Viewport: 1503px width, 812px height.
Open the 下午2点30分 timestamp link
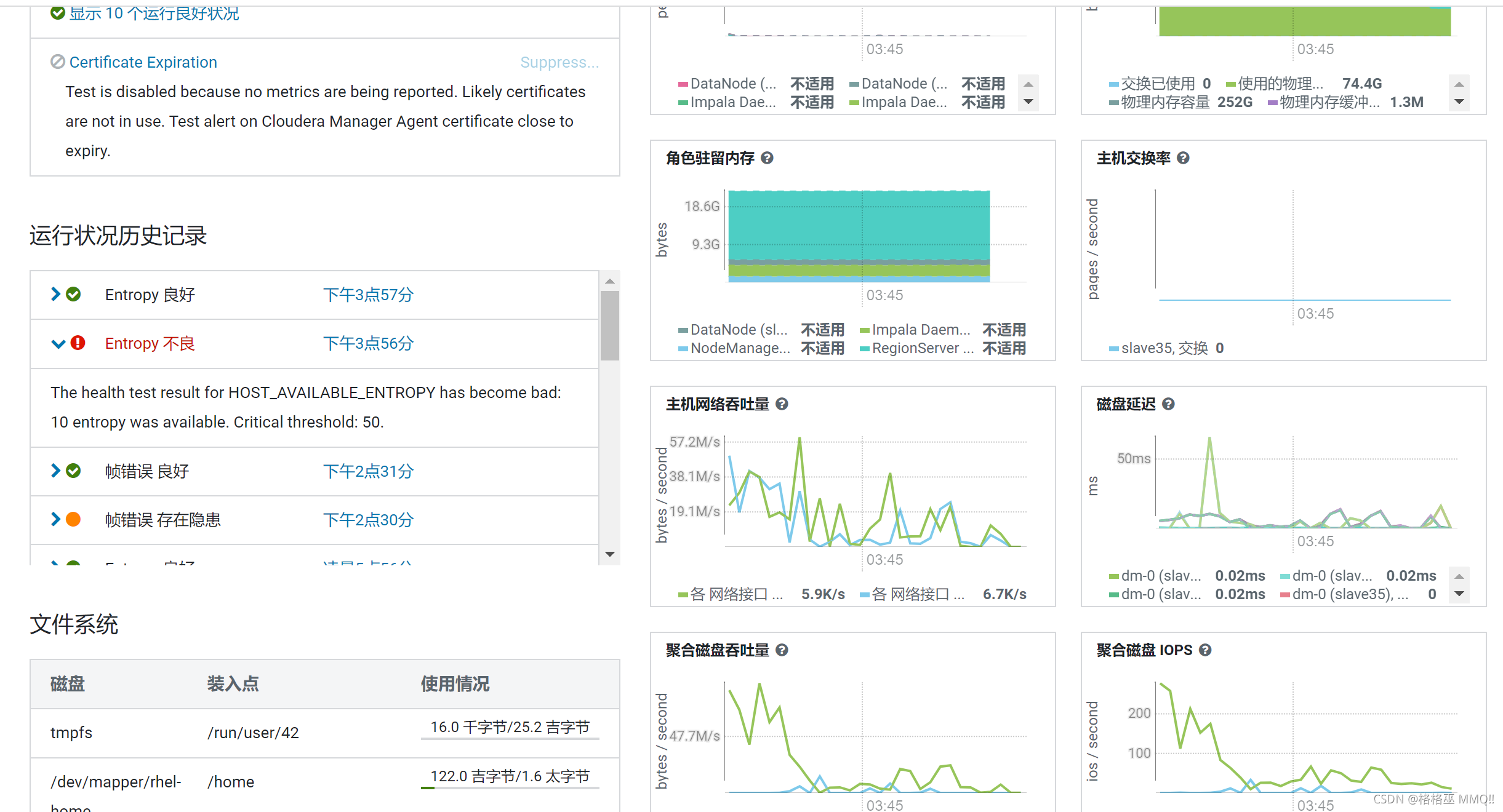pyautogui.click(x=368, y=520)
